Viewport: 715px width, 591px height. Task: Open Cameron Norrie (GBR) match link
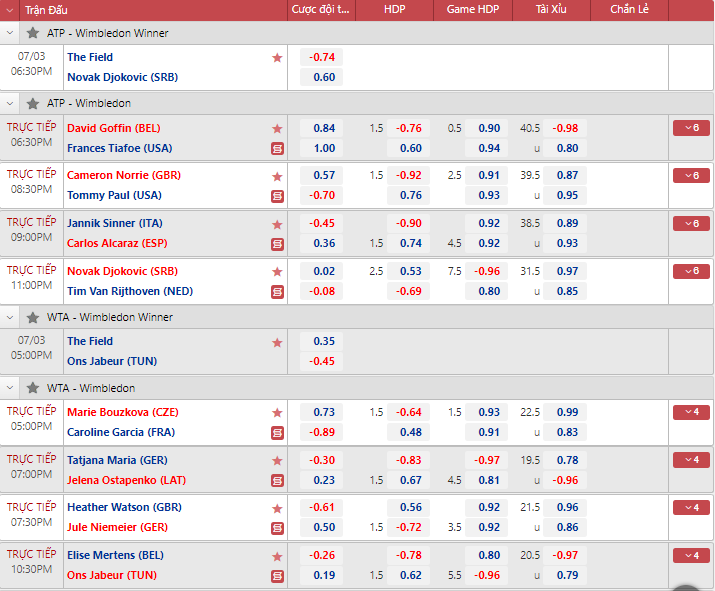point(124,176)
